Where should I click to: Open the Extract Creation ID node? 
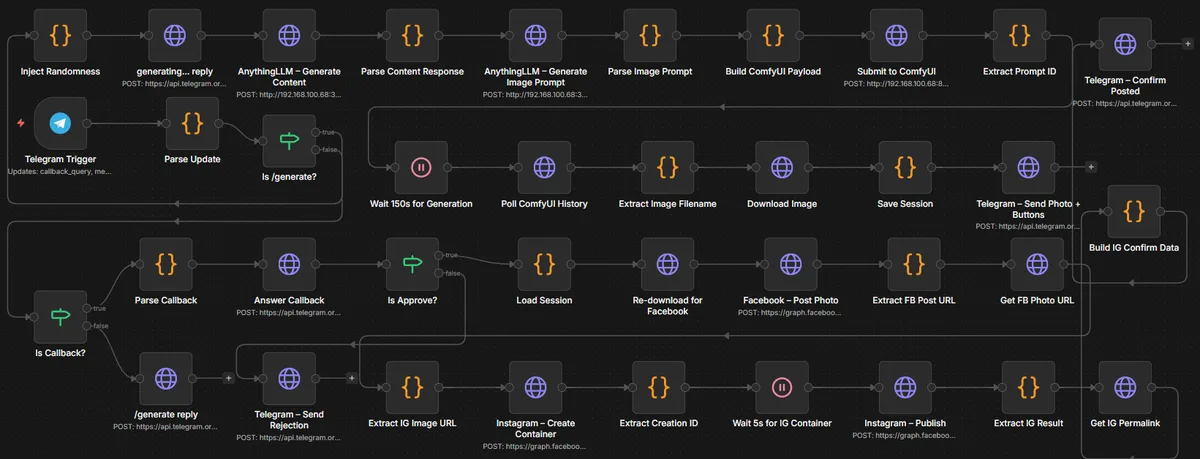[x=658, y=386]
